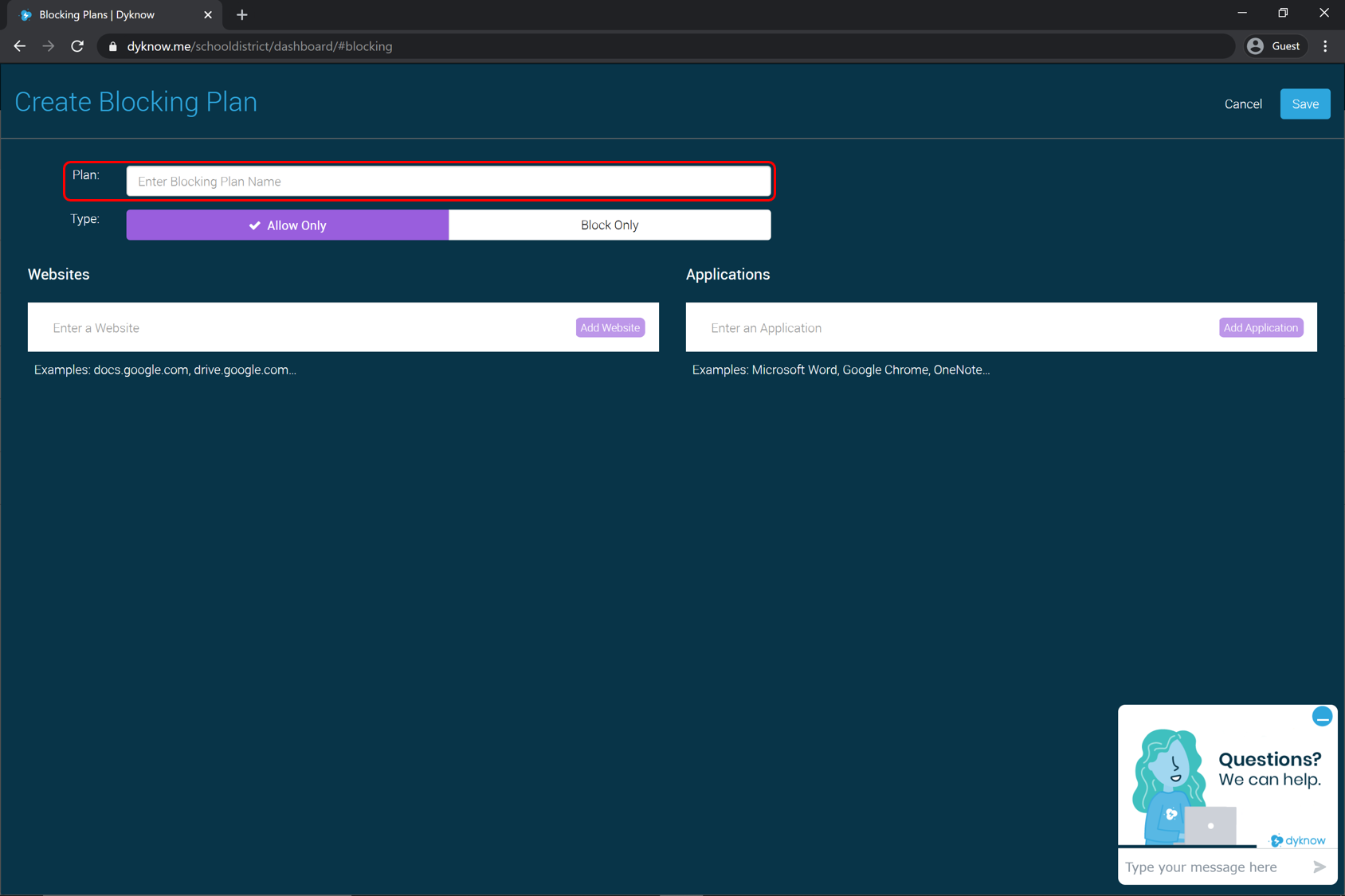Image resolution: width=1345 pixels, height=896 pixels.
Task: Click the Websites section heading
Action: point(59,274)
